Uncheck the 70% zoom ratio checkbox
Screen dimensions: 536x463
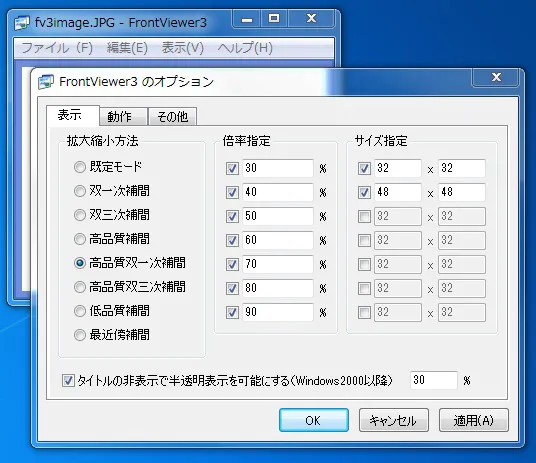coord(232,264)
